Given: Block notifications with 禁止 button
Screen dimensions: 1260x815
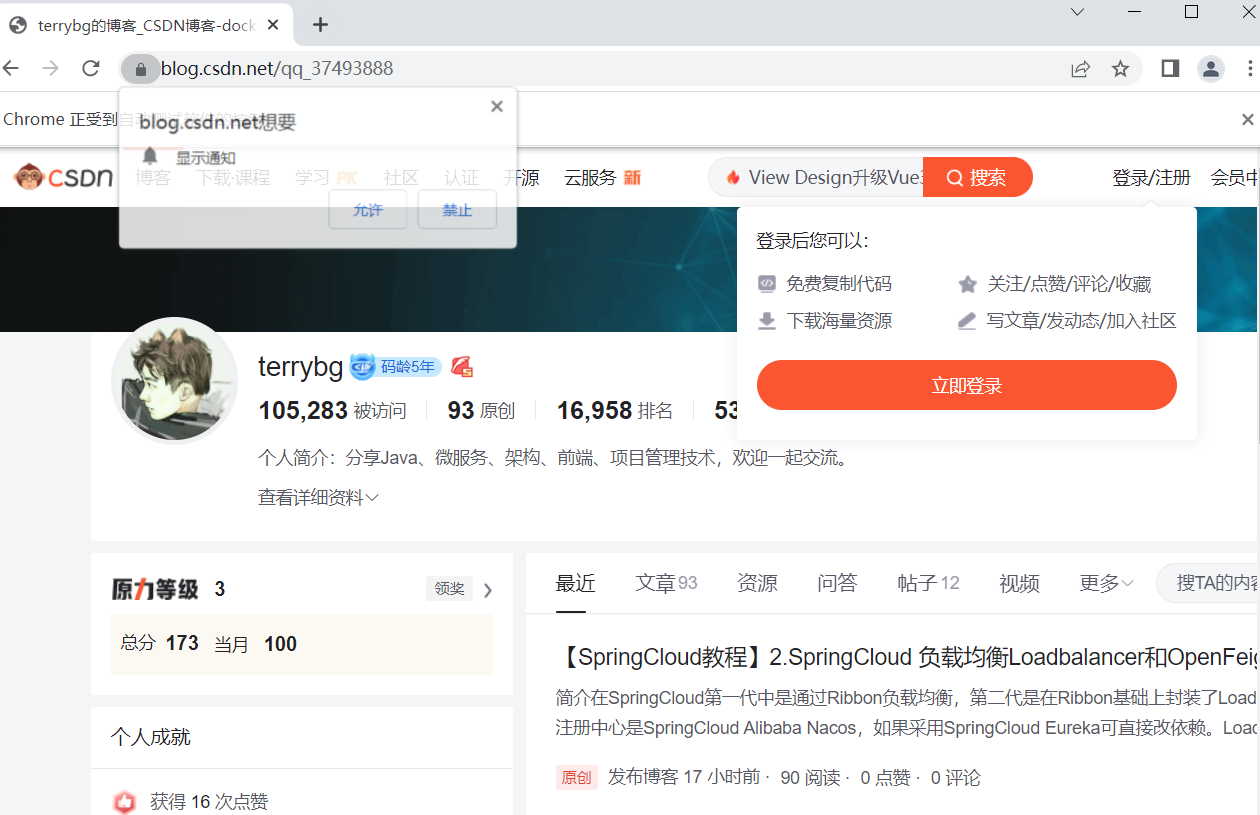Looking at the screenshot, I should (x=457, y=210).
